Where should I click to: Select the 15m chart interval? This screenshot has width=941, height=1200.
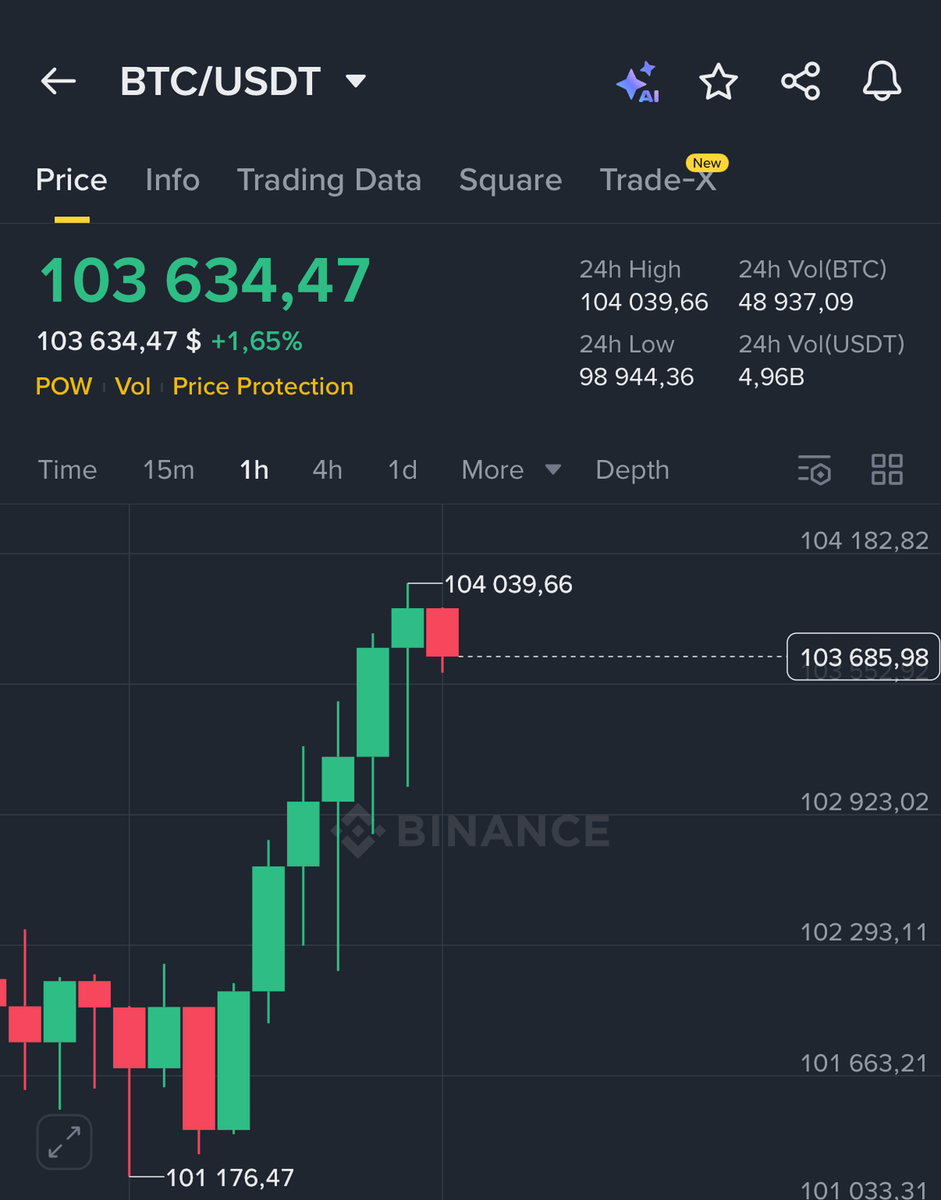[x=169, y=470]
